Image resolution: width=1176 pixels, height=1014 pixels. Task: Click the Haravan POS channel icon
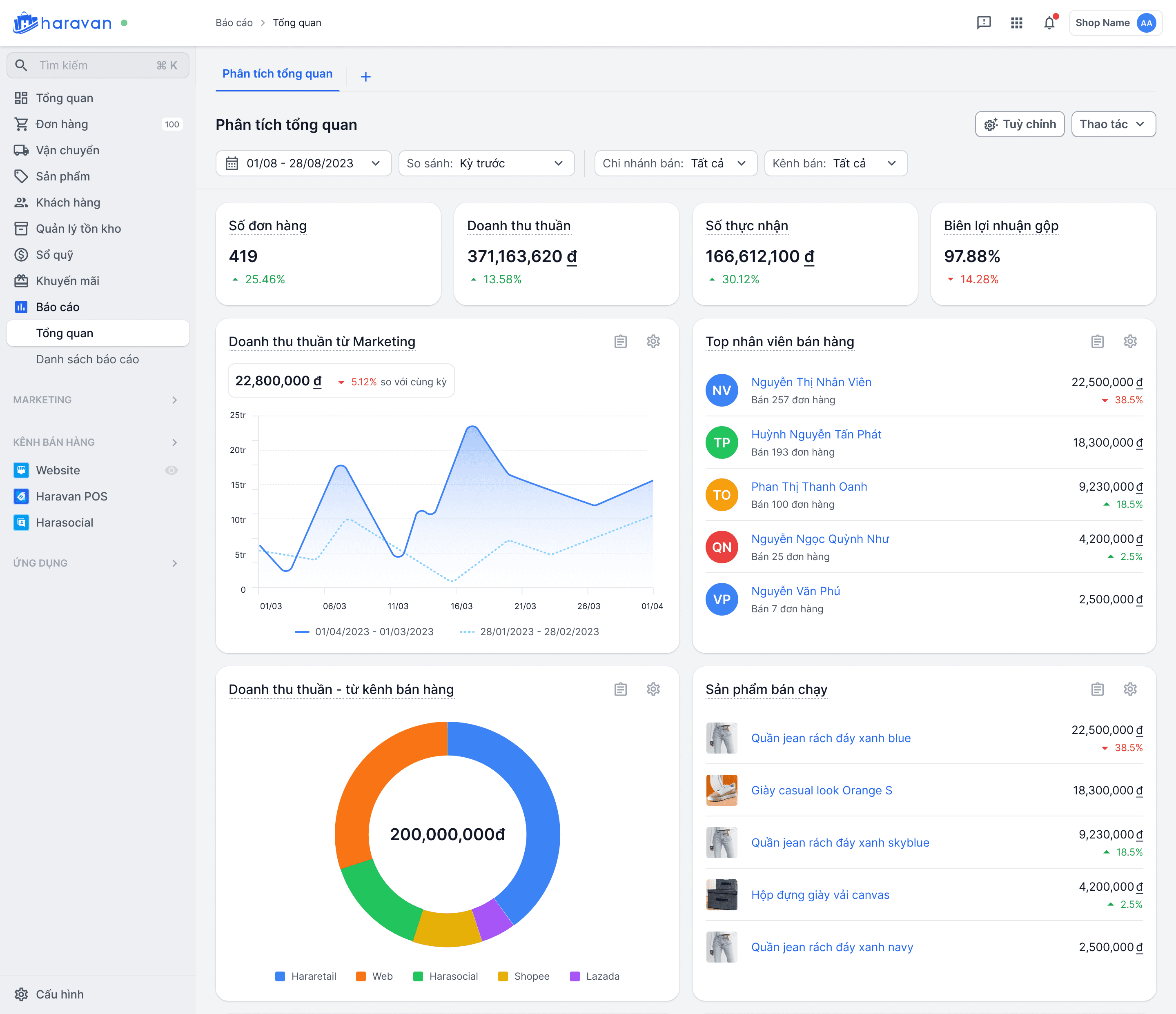click(21, 496)
